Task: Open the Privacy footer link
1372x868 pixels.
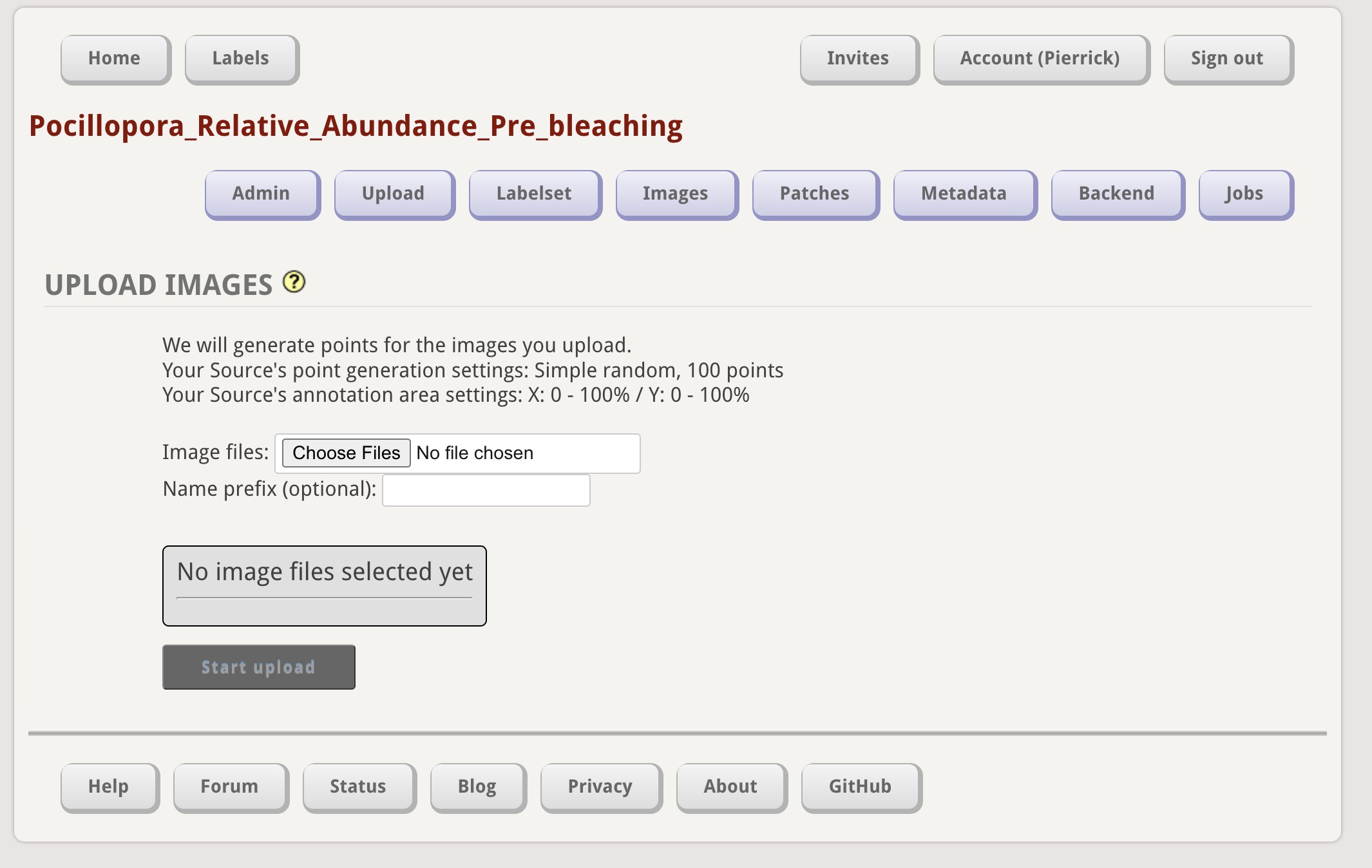Action: pos(600,787)
